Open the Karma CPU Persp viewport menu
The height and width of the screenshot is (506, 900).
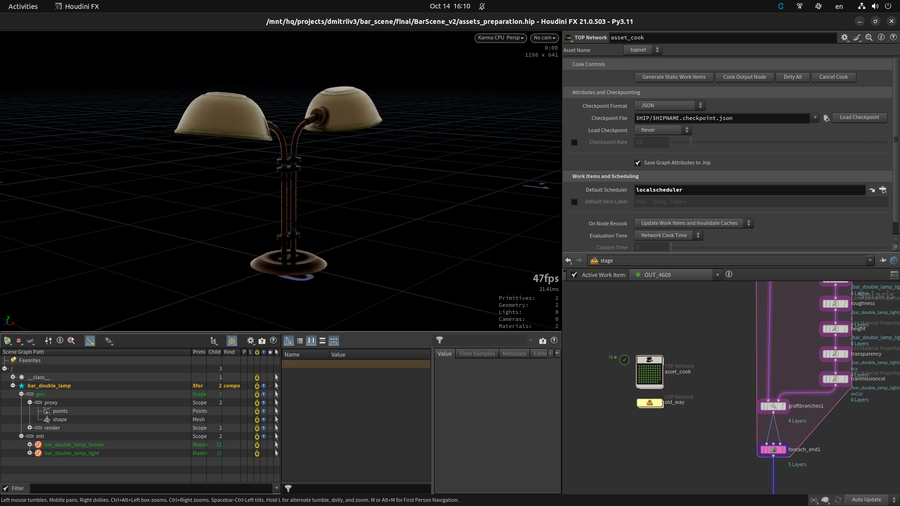click(x=500, y=38)
